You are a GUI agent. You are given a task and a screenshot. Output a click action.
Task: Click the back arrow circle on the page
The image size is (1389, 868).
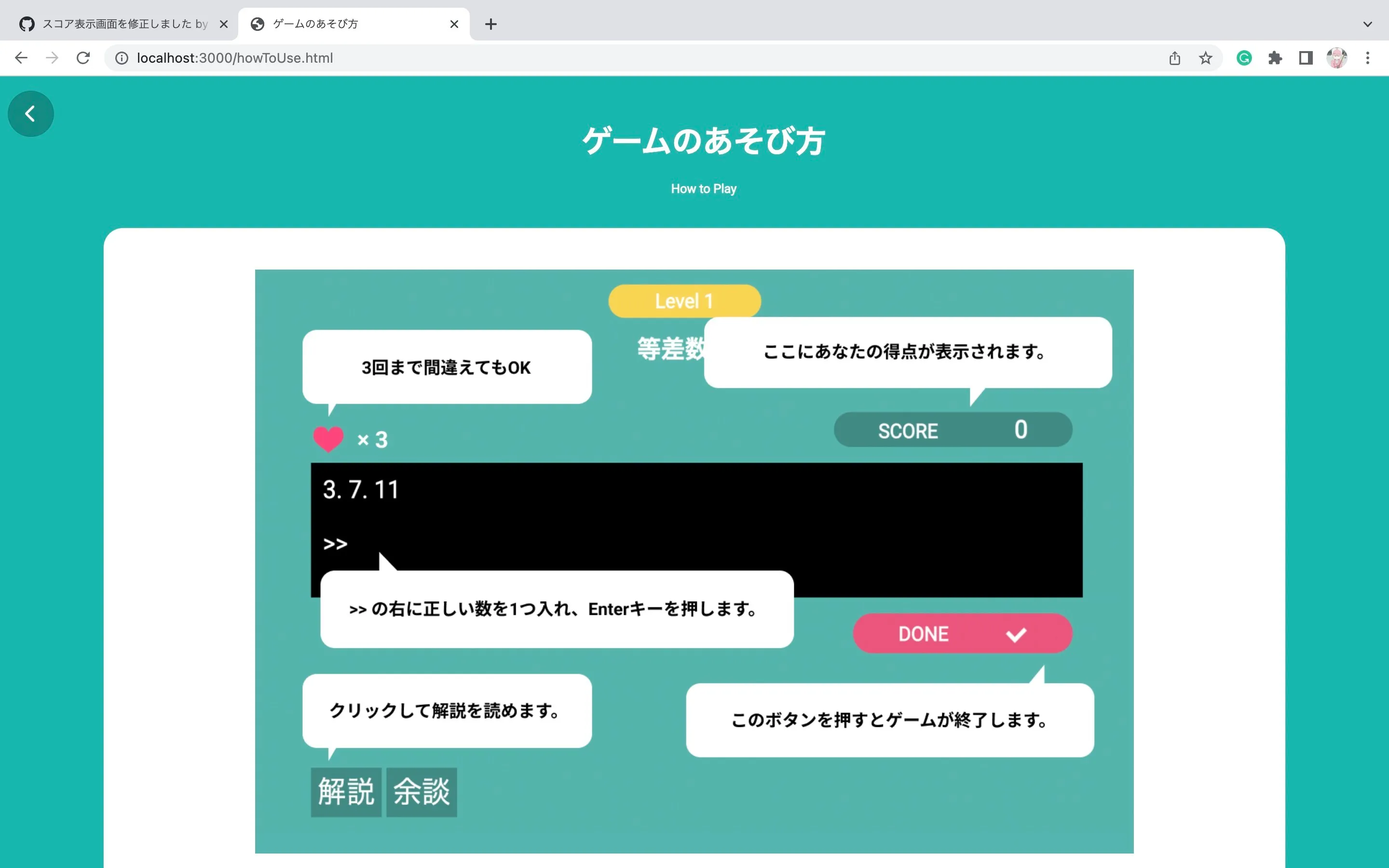tap(30, 113)
